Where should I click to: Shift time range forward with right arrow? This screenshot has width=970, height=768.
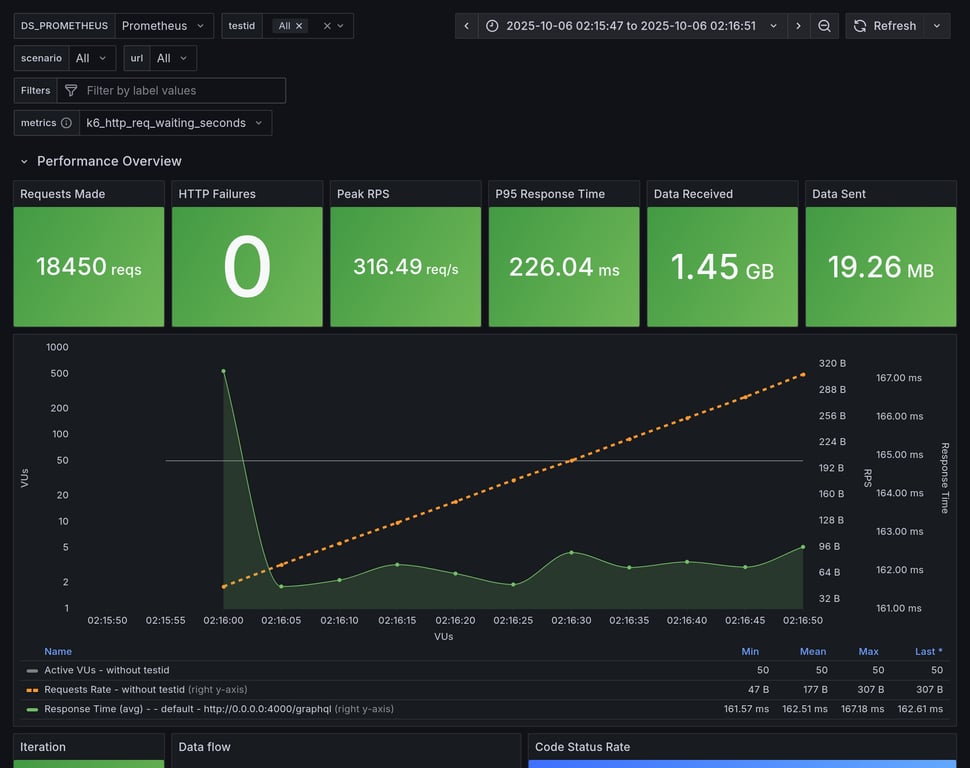[798, 26]
